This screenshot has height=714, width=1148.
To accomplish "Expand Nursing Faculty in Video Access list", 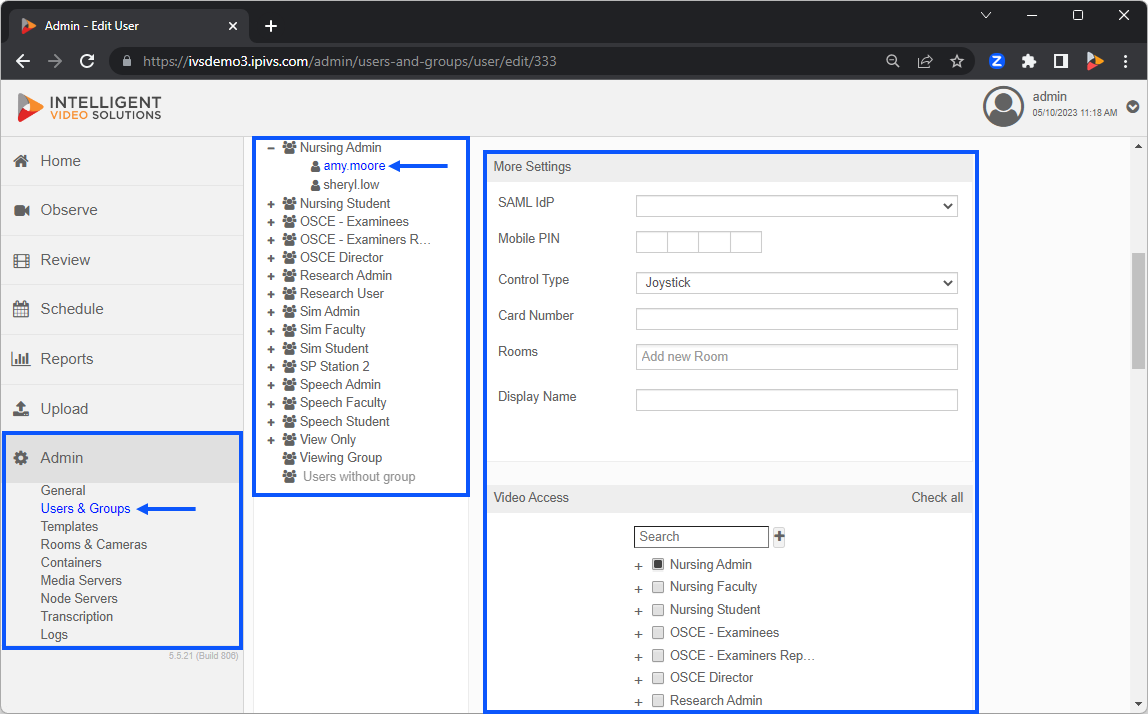I will tap(638, 589).
